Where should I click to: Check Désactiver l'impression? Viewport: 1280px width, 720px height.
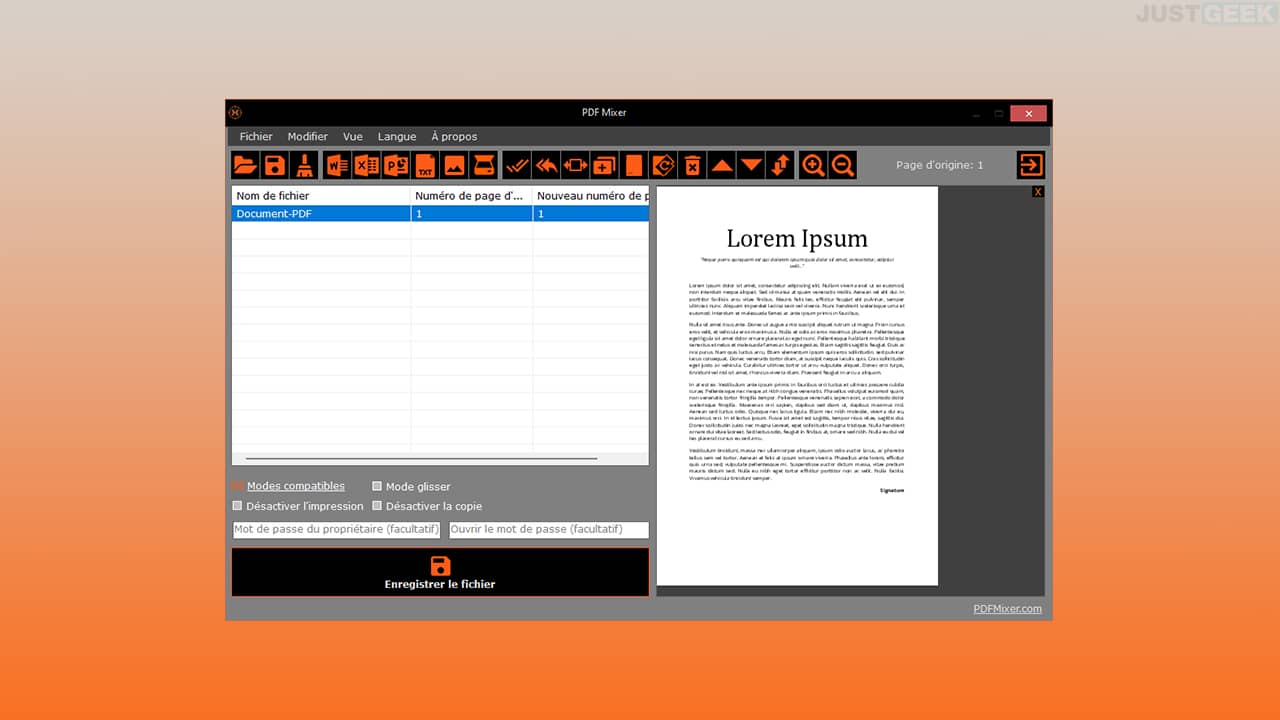pyautogui.click(x=237, y=506)
